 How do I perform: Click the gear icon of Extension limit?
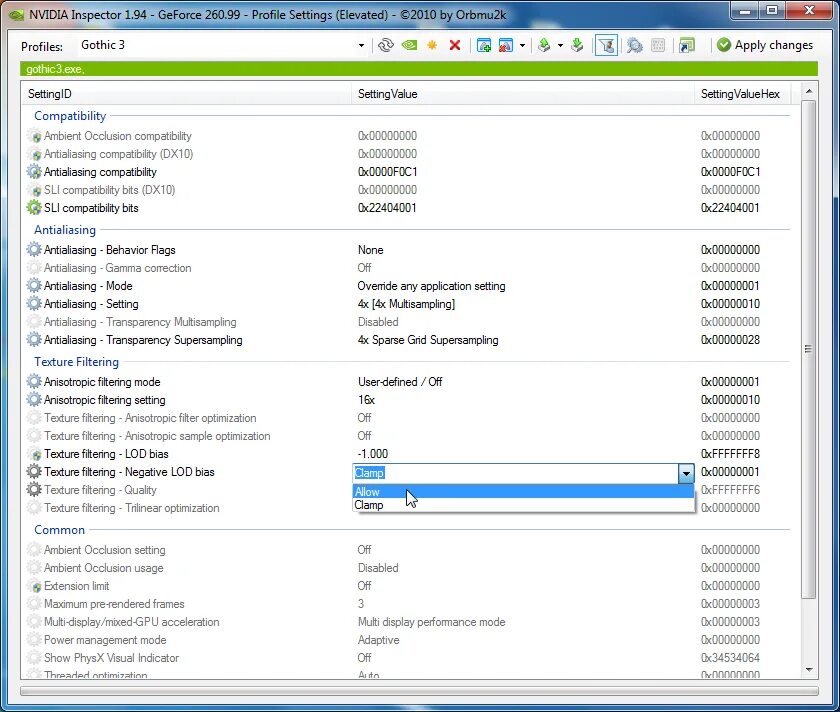click(x=34, y=586)
